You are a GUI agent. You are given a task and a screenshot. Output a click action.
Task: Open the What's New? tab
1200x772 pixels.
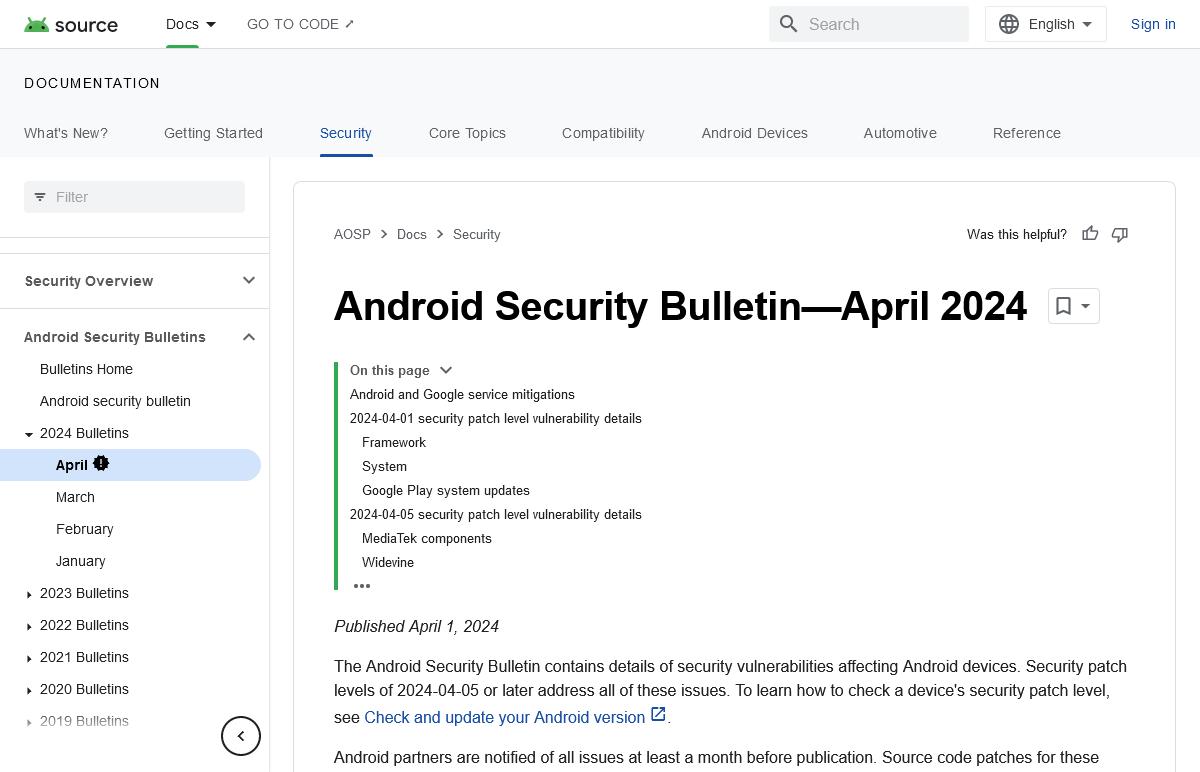pyautogui.click(x=66, y=133)
